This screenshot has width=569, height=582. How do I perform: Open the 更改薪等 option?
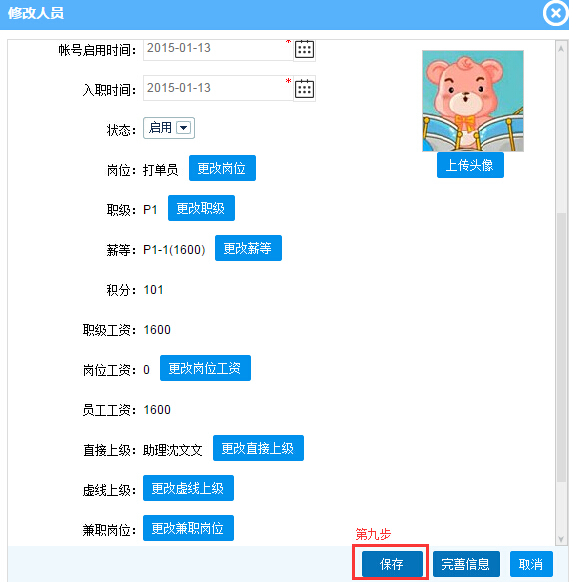248,248
